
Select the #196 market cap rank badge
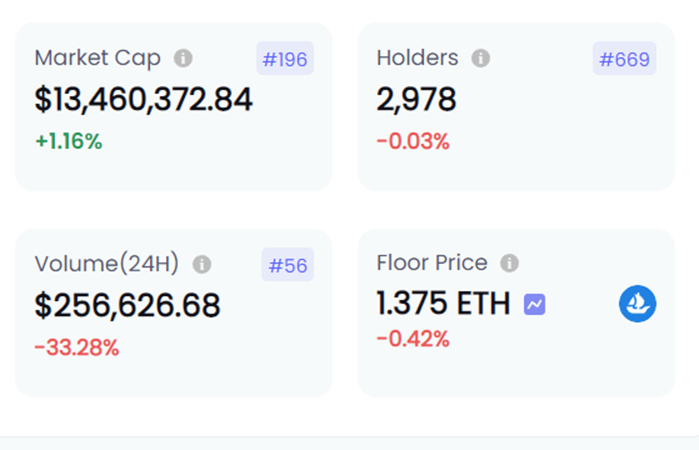pos(285,58)
